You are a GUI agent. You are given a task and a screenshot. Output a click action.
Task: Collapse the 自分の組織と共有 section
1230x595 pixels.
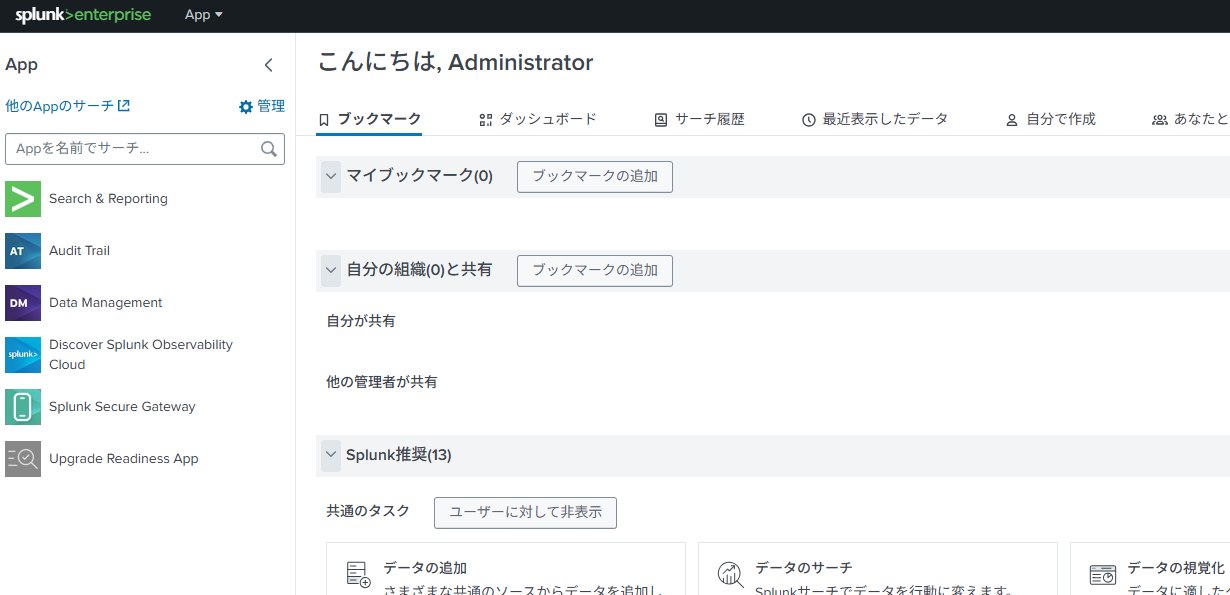[331, 270]
